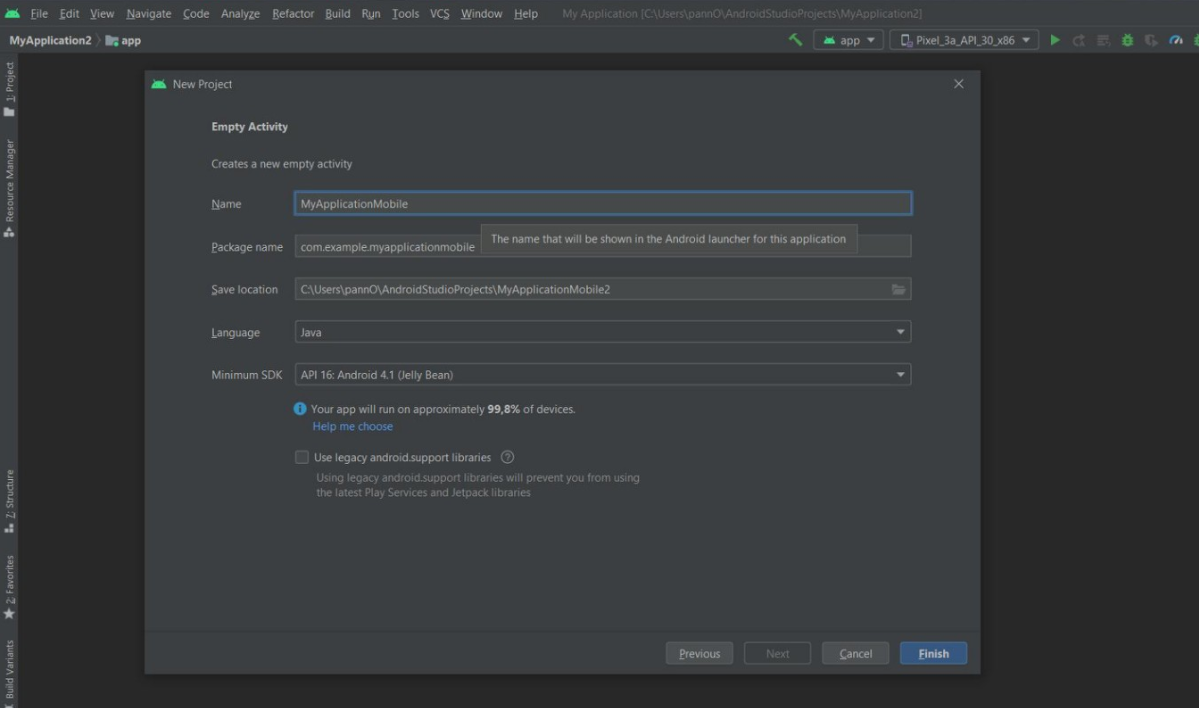Open the Edit menu
Viewport: 1199px width, 708px height.
69,13
